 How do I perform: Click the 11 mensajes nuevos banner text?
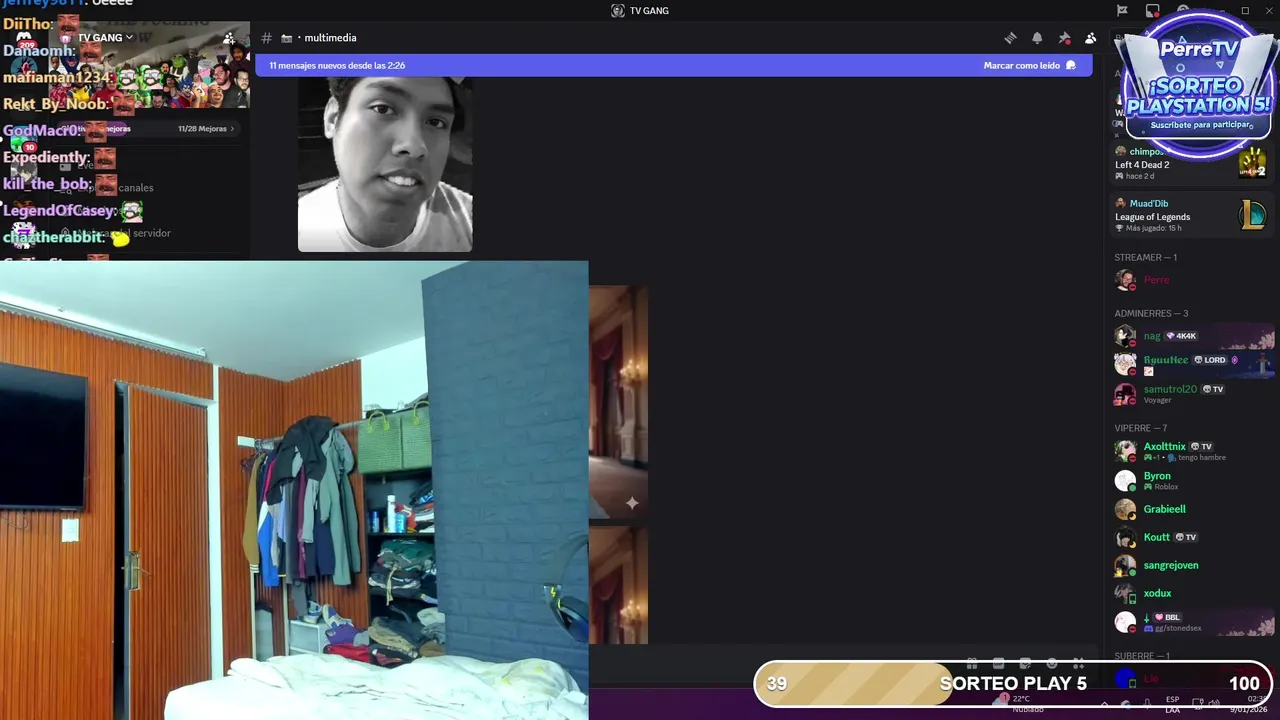(337, 65)
